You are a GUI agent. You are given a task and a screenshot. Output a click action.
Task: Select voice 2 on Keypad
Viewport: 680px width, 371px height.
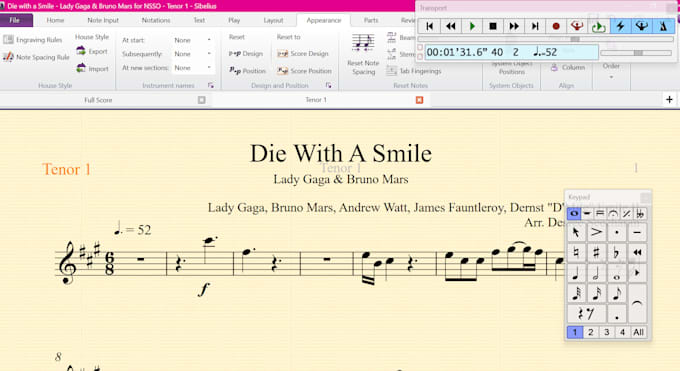pyautogui.click(x=591, y=332)
